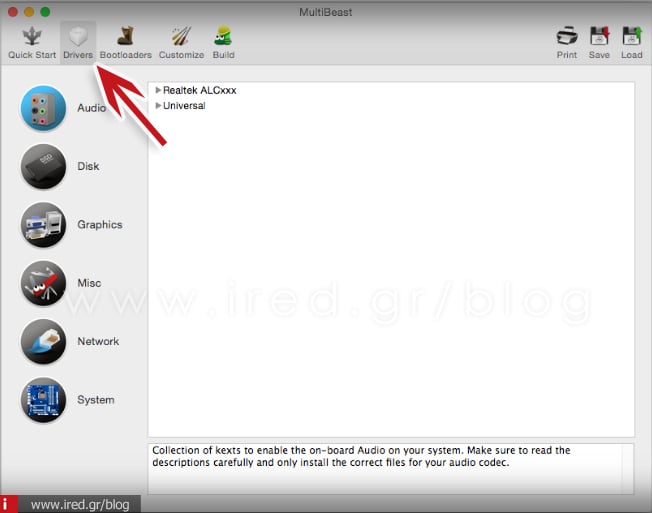Select the Disk drivers category icon

coord(43,166)
